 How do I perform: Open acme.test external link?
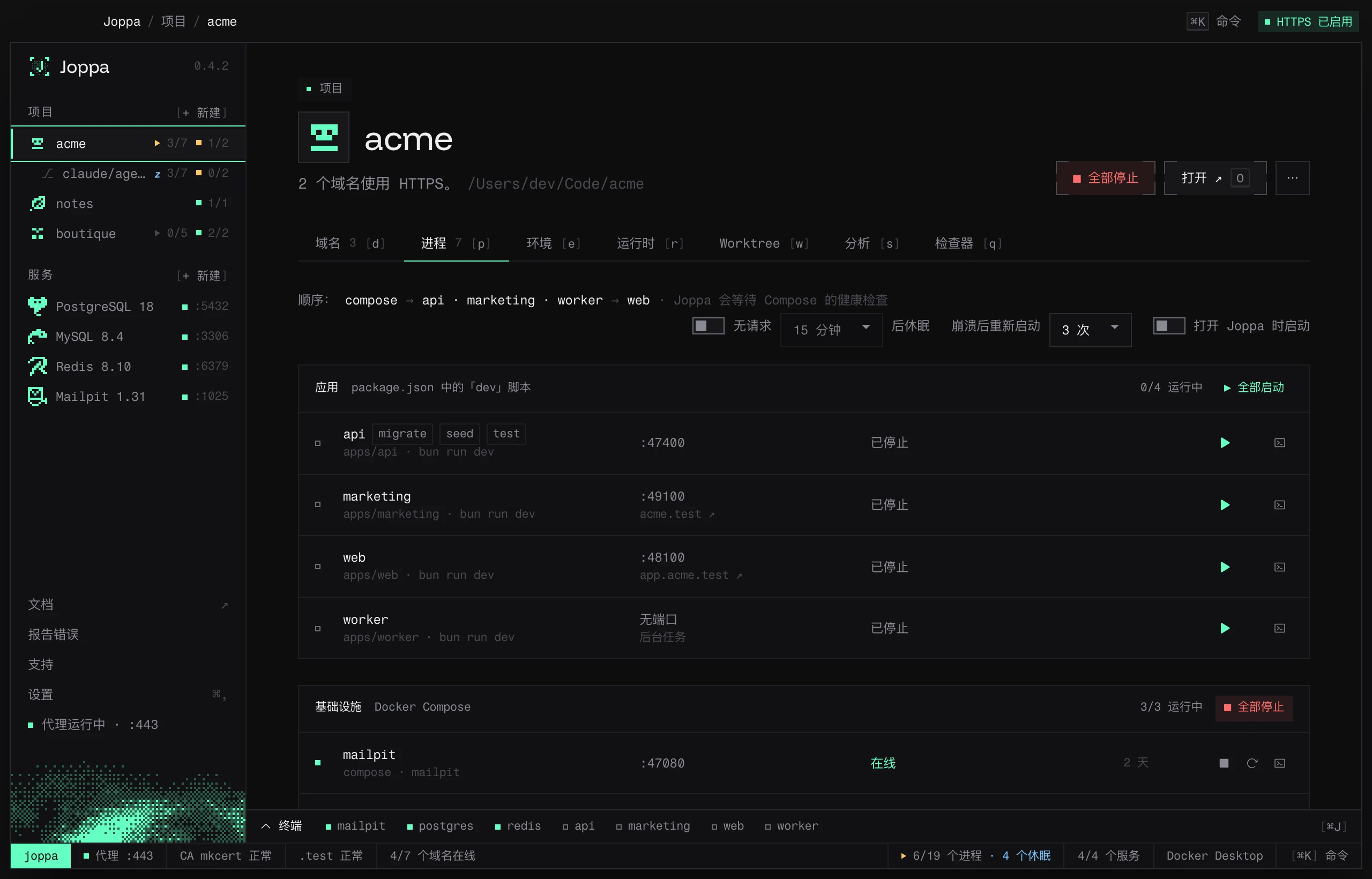pos(677,515)
